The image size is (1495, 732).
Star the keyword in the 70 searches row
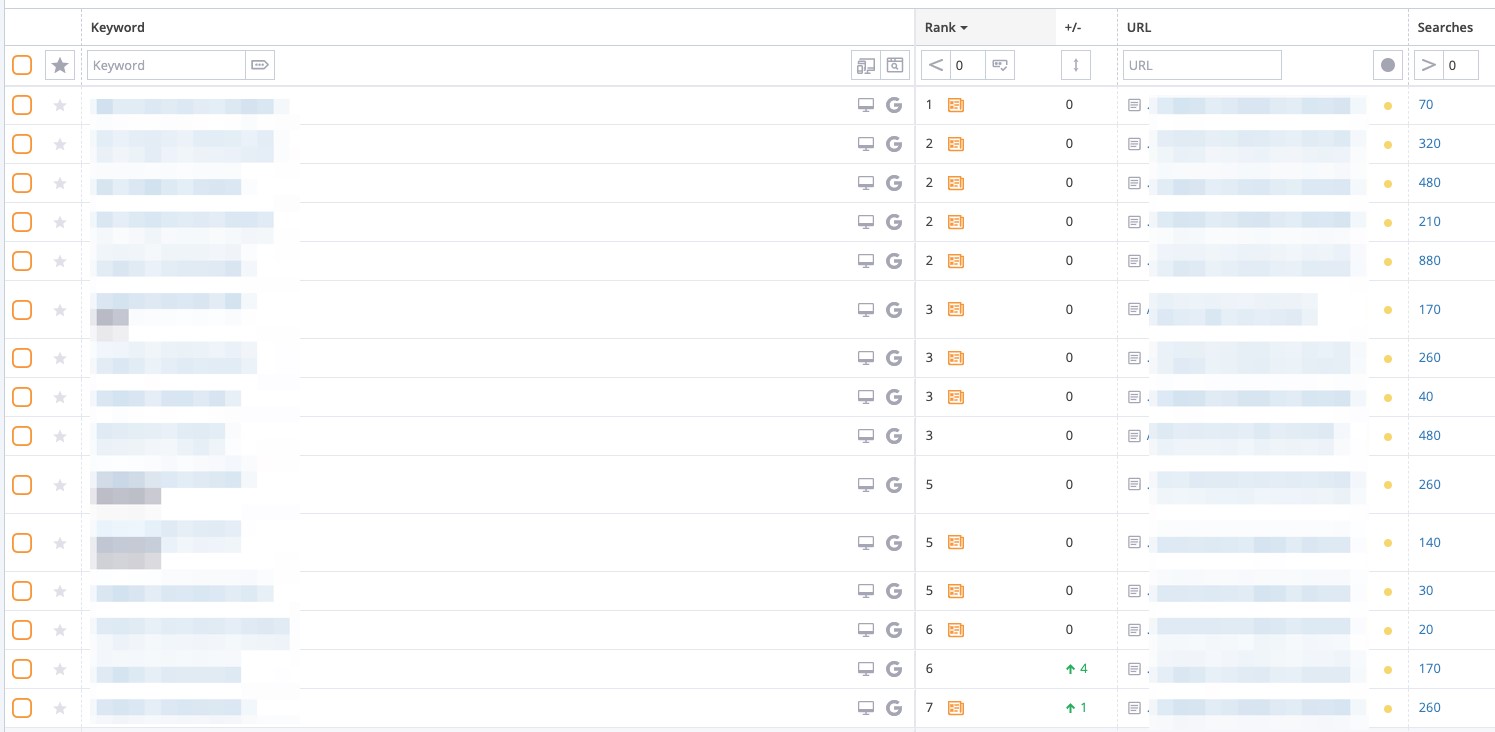point(60,105)
